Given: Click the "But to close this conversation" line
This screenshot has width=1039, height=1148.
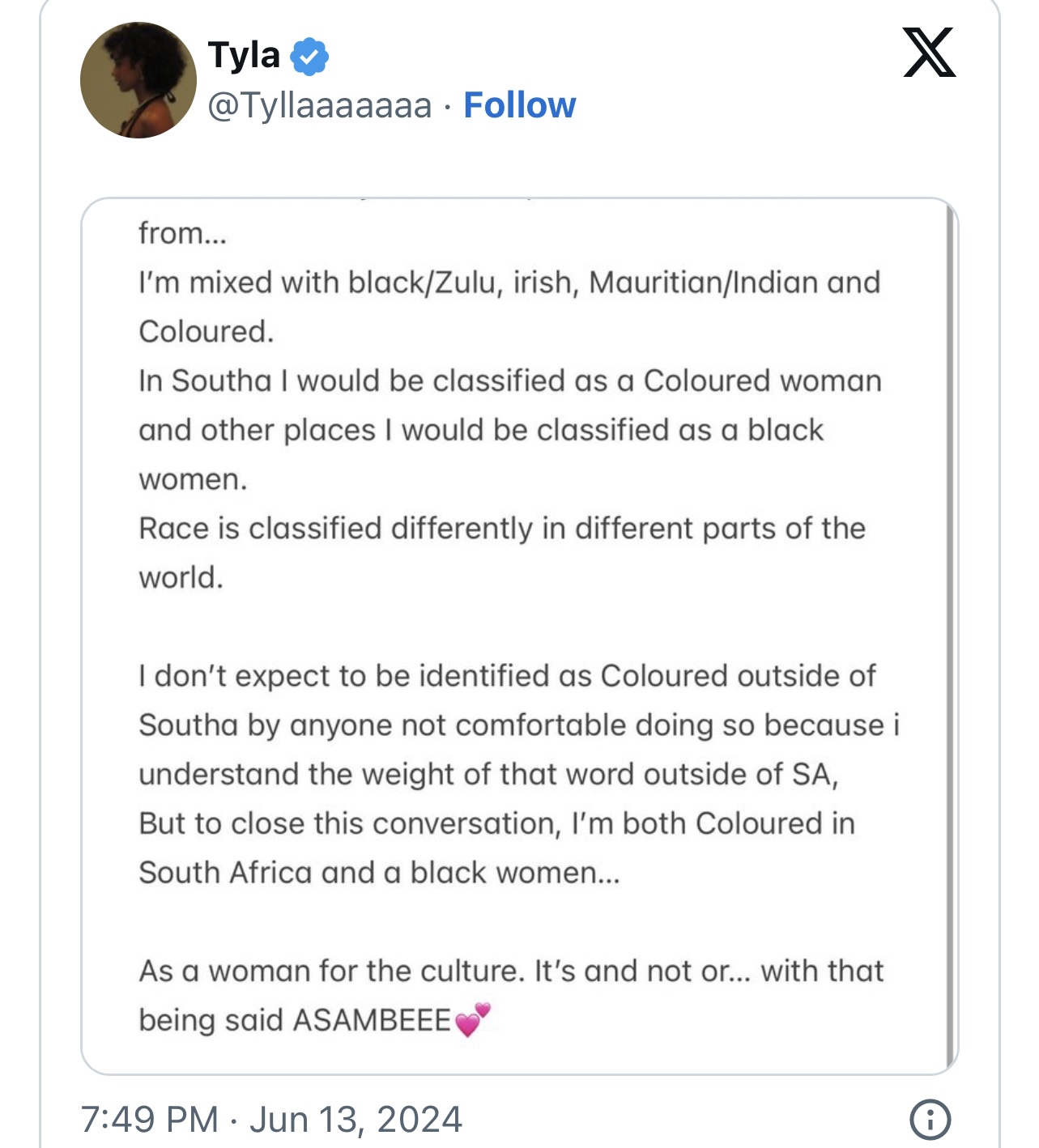Looking at the screenshot, I should [497, 823].
